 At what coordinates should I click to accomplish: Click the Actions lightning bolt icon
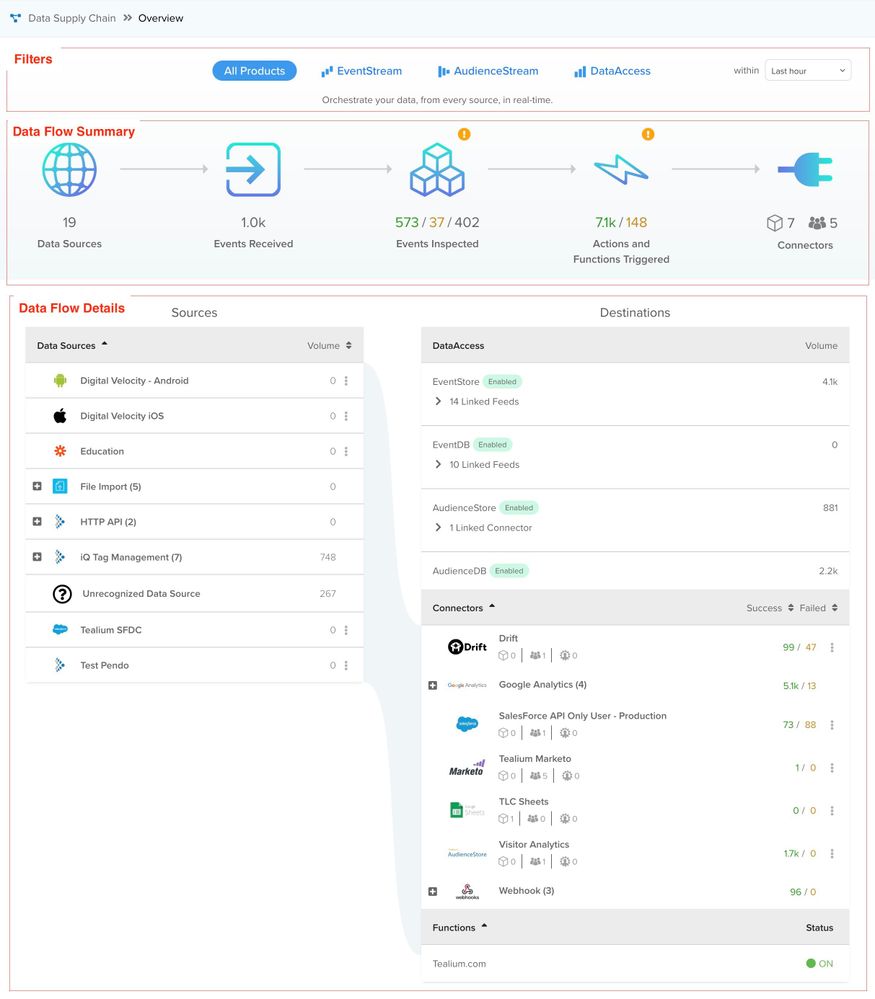621,170
